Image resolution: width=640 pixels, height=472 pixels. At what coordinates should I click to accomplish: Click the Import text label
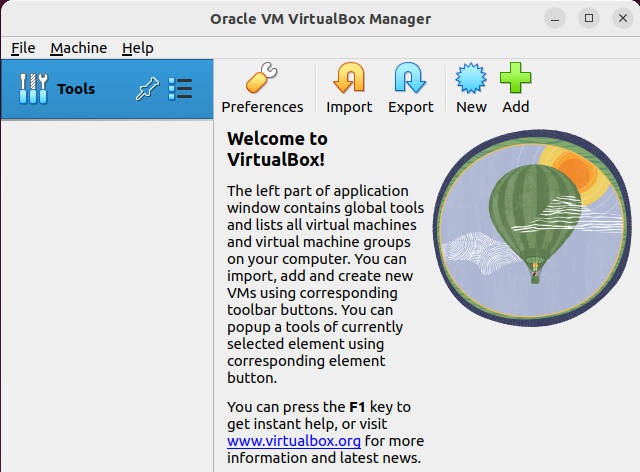pos(349,107)
